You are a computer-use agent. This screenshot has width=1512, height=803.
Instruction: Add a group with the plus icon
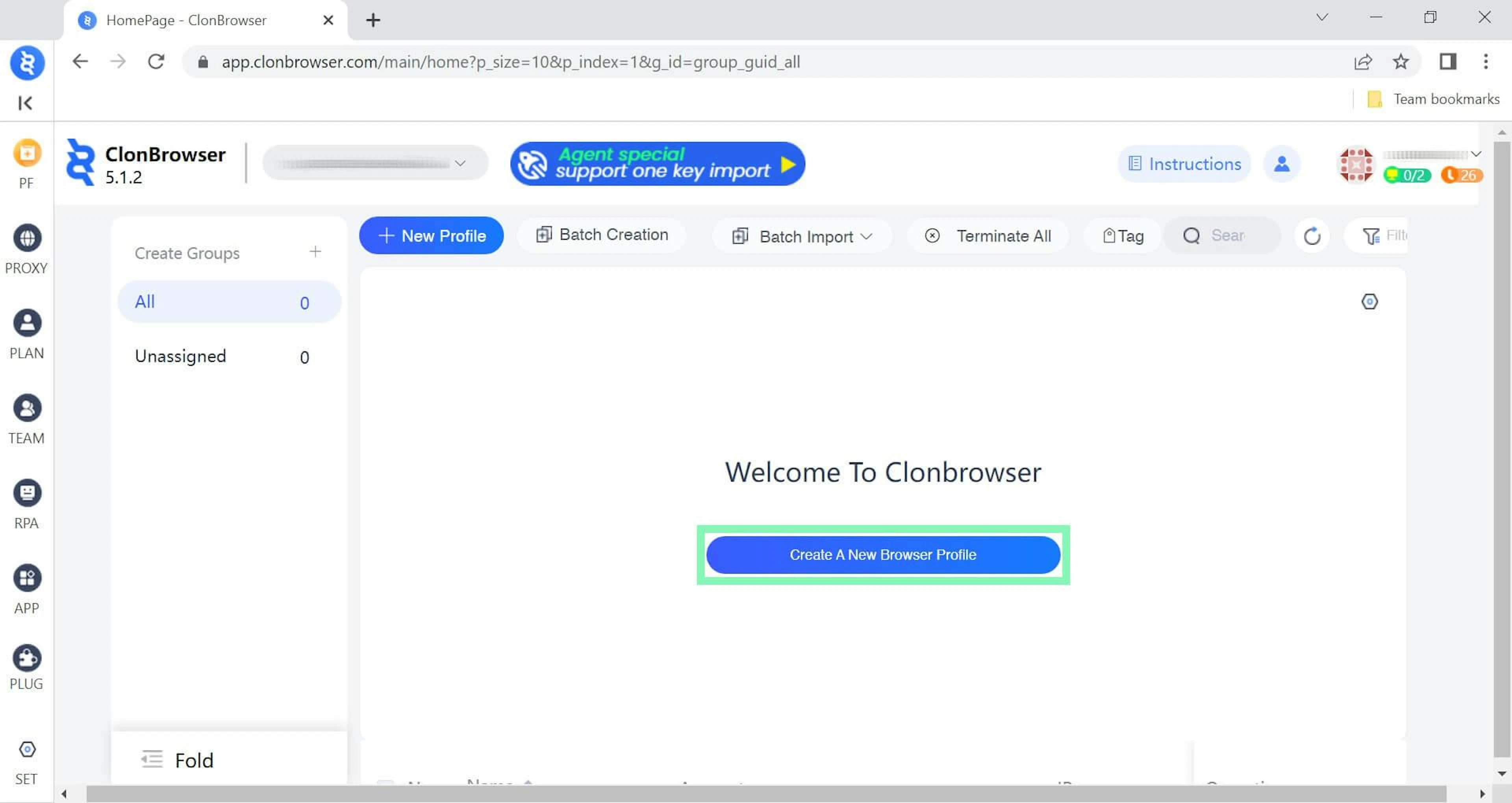315,252
